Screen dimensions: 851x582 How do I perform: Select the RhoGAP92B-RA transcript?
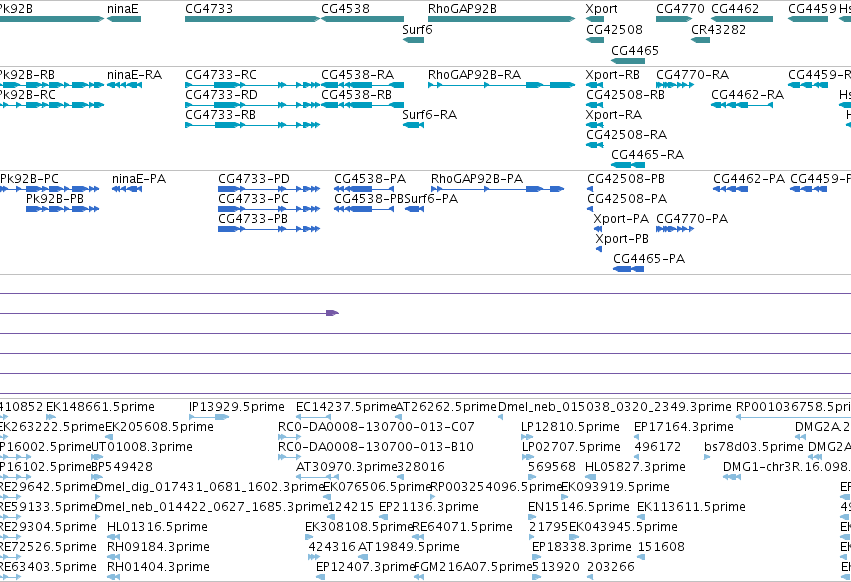click(x=501, y=85)
